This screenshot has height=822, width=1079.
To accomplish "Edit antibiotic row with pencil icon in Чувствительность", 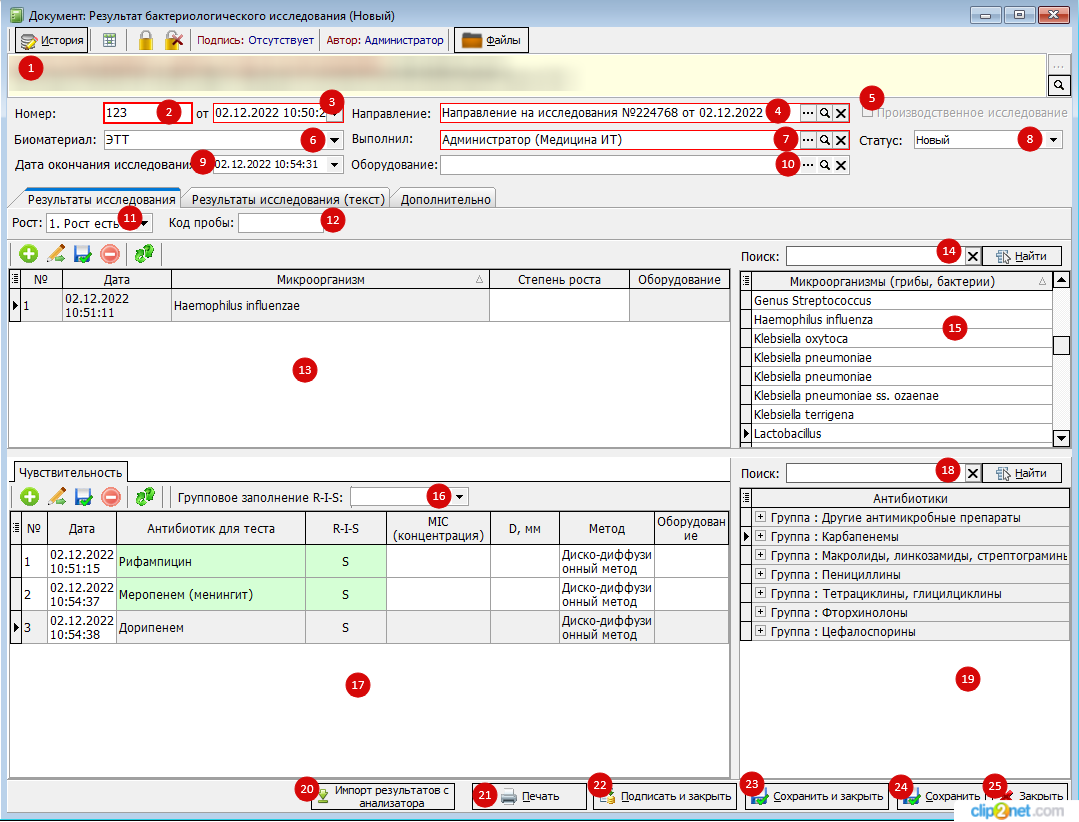I will coord(56,497).
